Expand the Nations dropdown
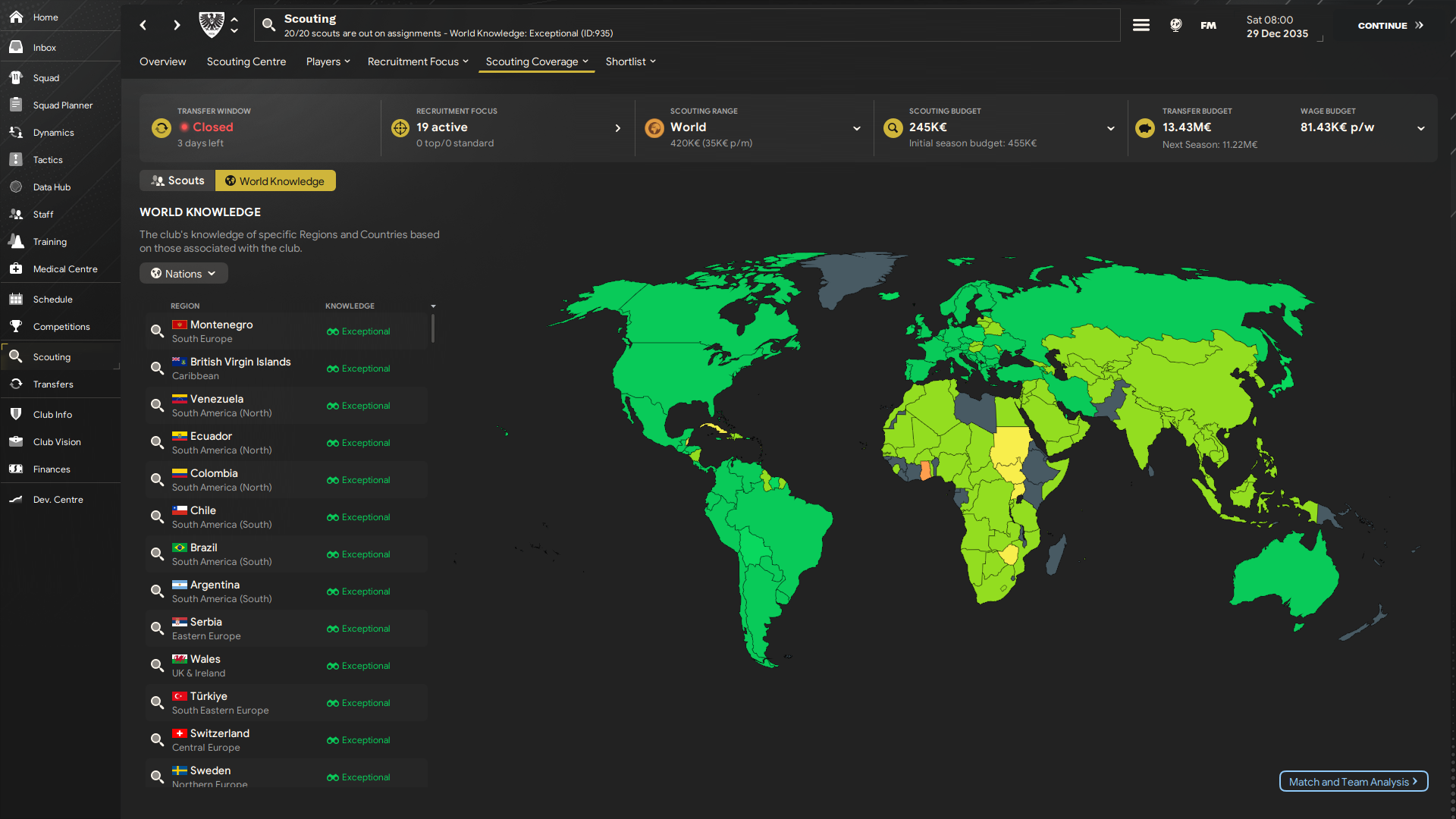 point(184,273)
